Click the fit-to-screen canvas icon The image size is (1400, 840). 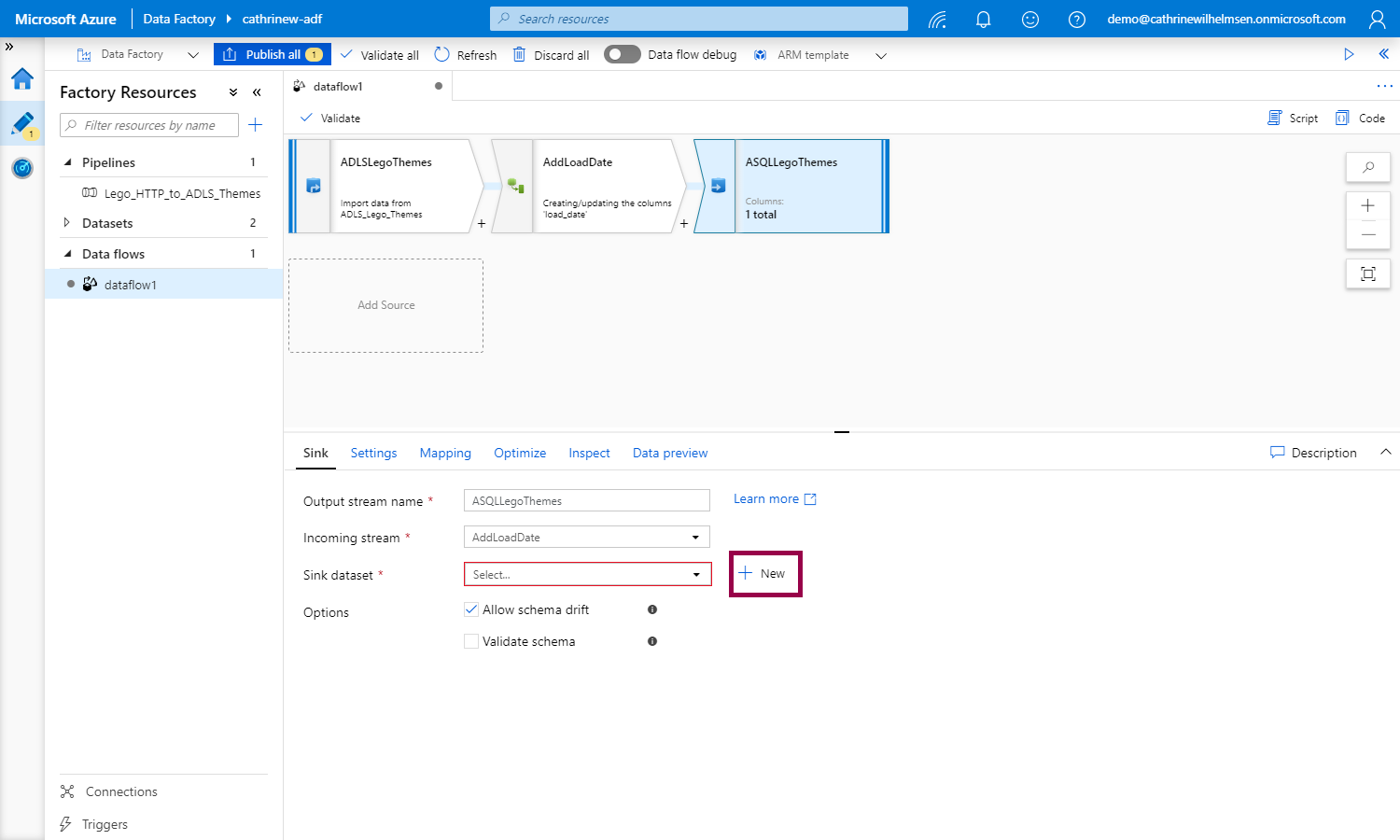[x=1367, y=273]
